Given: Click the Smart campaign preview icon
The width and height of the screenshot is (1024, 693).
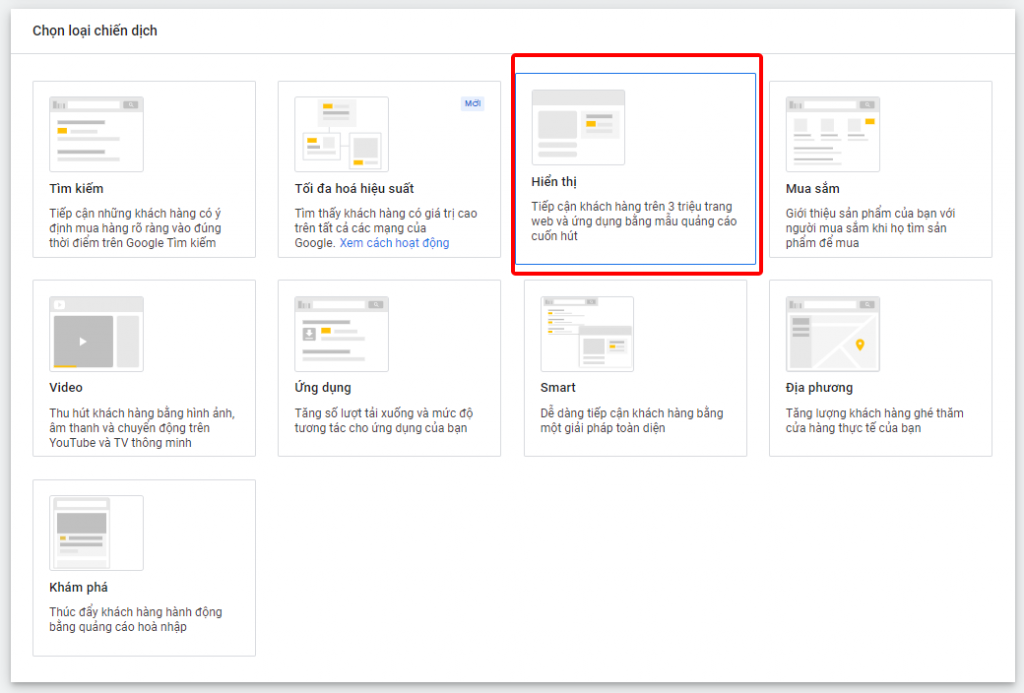Looking at the screenshot, I should 586,331.
